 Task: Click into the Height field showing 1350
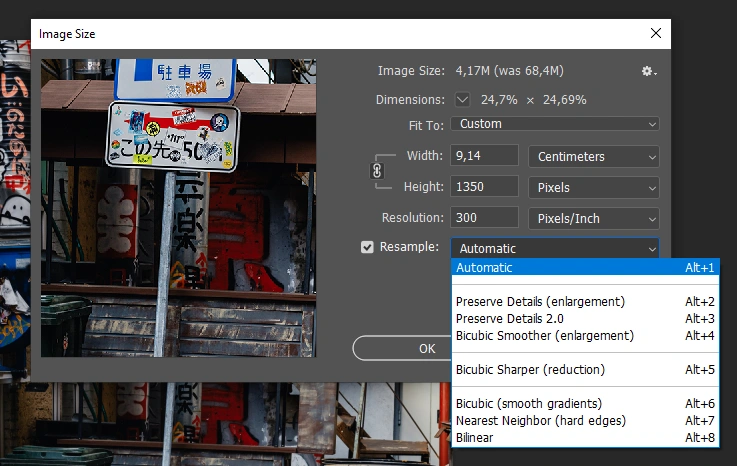click(485, 187)
